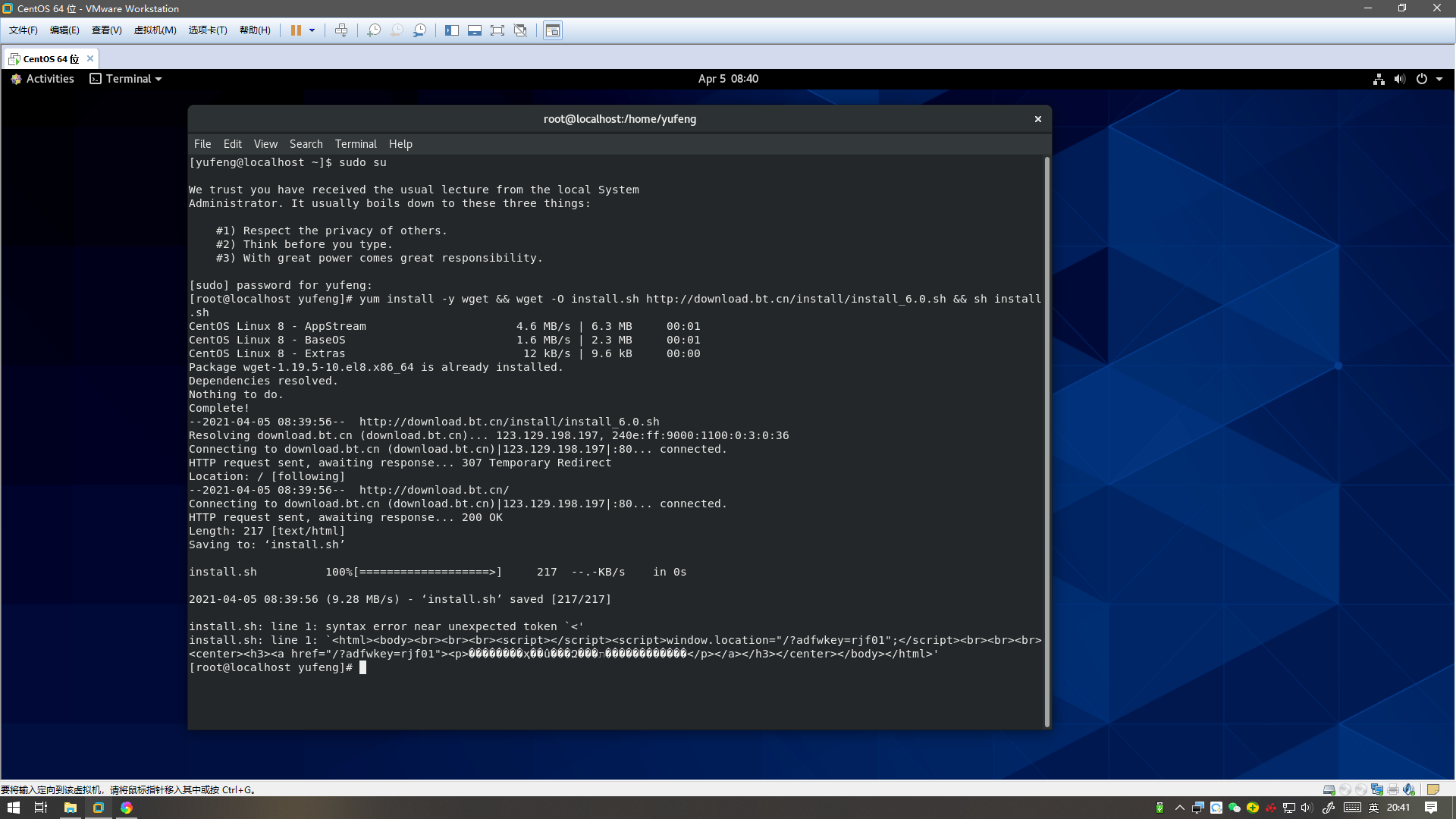Open the 文件(F) menu
Viewport: 1456px width, 819px height.
pos(24,30)
